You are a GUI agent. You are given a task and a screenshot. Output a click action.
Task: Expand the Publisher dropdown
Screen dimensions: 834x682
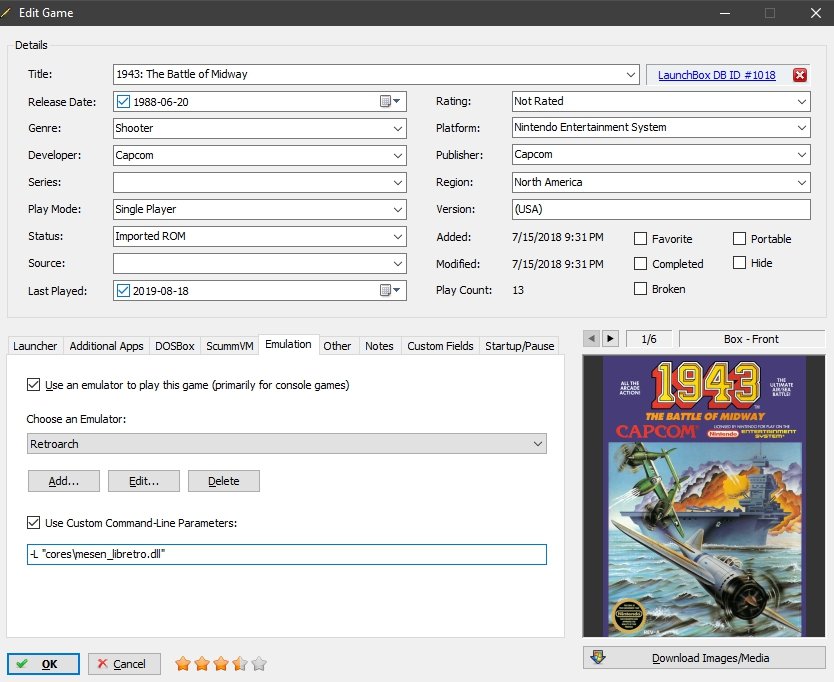[x=802, y=155]
